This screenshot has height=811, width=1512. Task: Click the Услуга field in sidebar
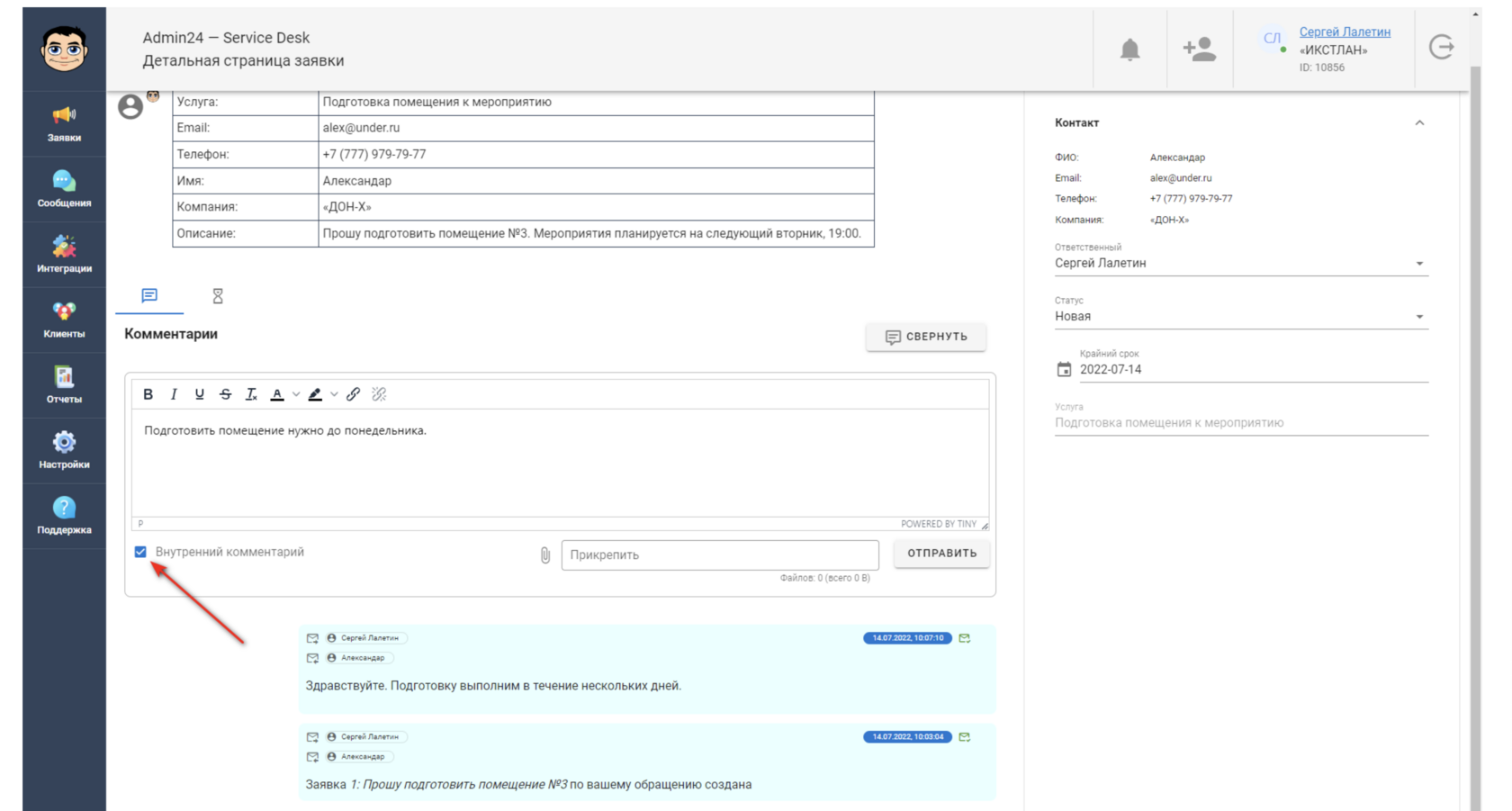pyautogui.click(x=1241, y=422)
